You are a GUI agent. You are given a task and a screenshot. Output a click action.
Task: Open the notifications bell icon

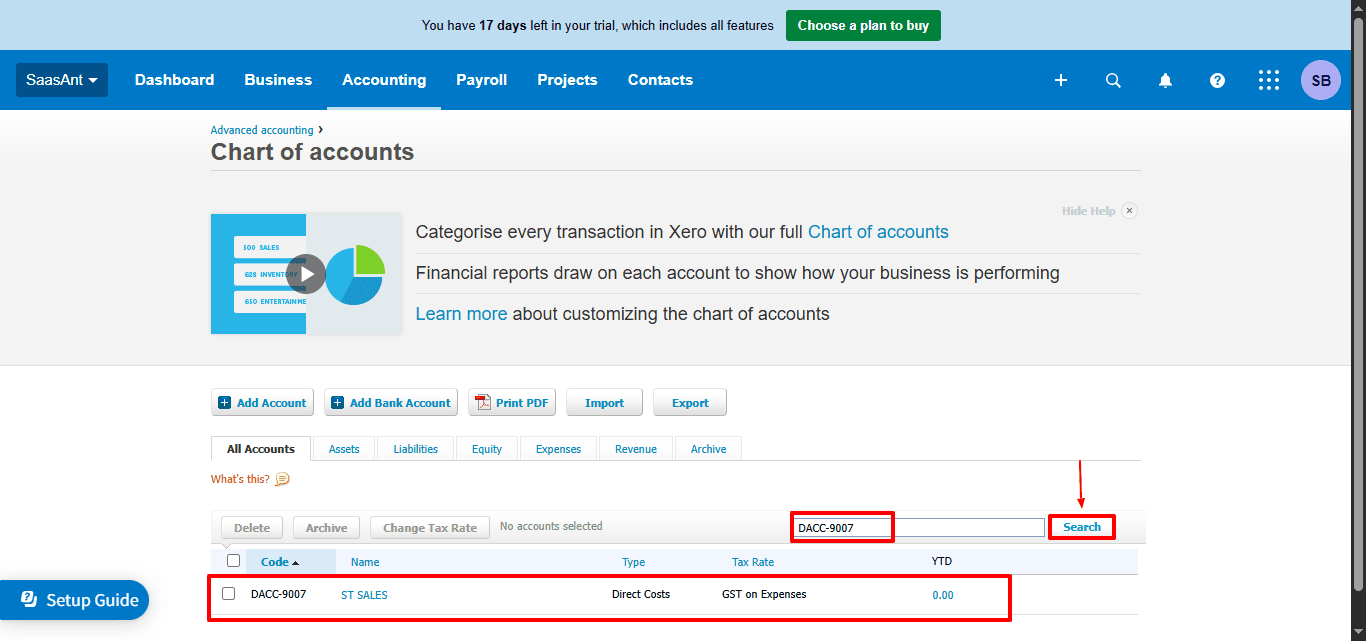(x=1165, y=80)
